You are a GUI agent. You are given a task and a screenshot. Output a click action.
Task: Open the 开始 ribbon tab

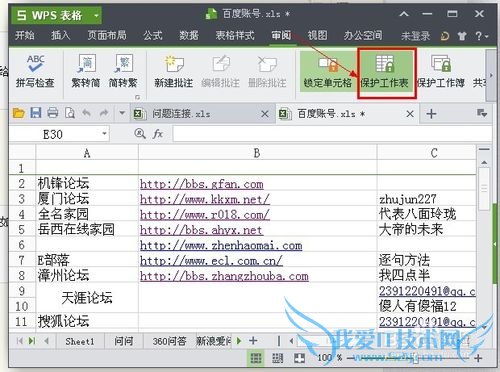pos(25,35)
